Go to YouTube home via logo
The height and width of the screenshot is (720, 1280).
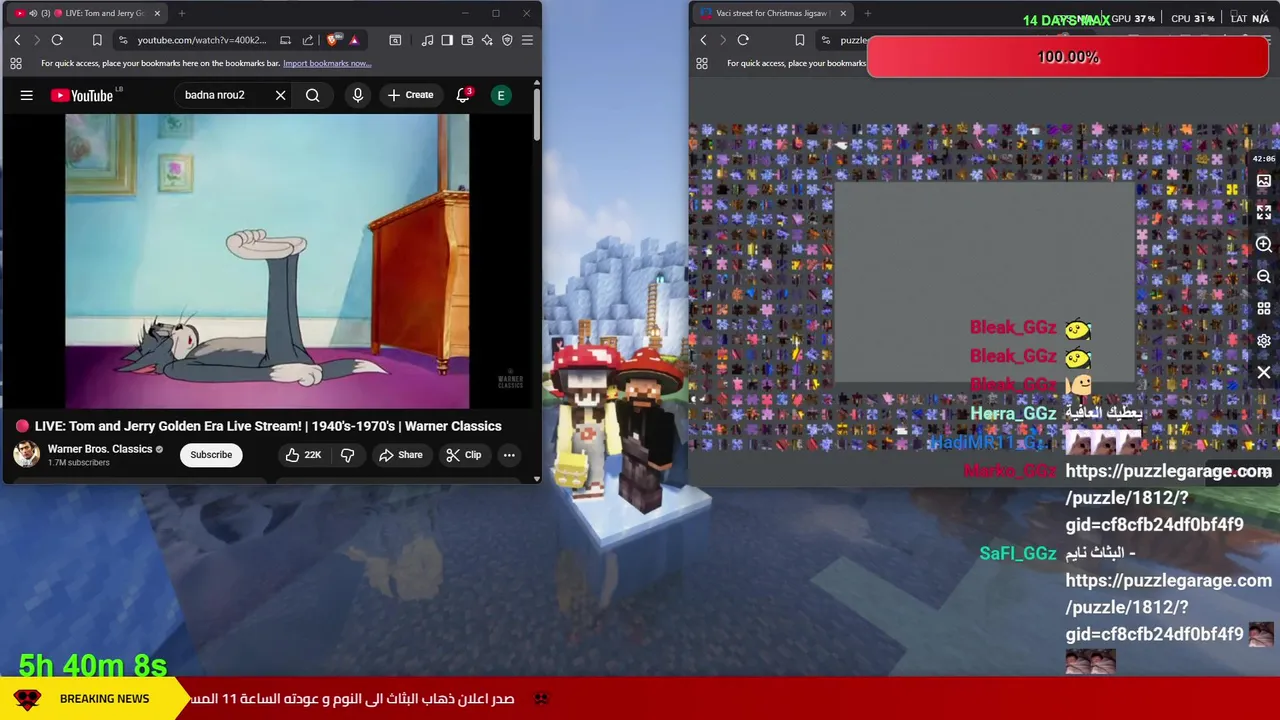83,95
